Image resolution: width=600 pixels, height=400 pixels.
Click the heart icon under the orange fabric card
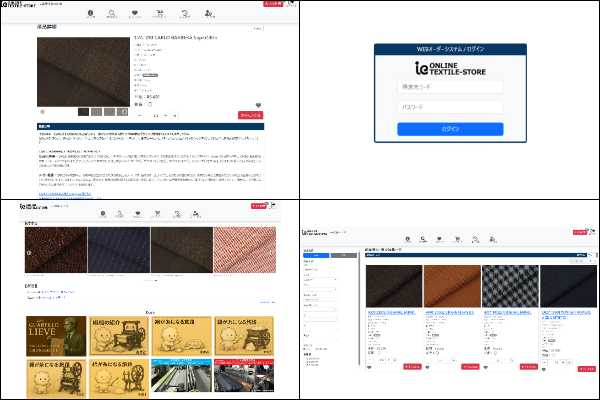(427, 367)
